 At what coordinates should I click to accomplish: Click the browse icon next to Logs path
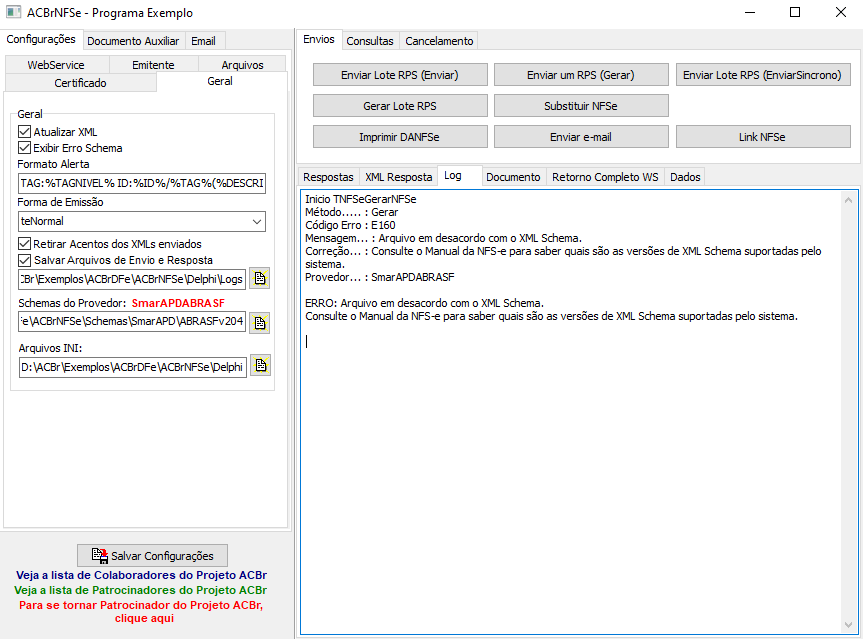pyautogui.click(x=260, y=278)
